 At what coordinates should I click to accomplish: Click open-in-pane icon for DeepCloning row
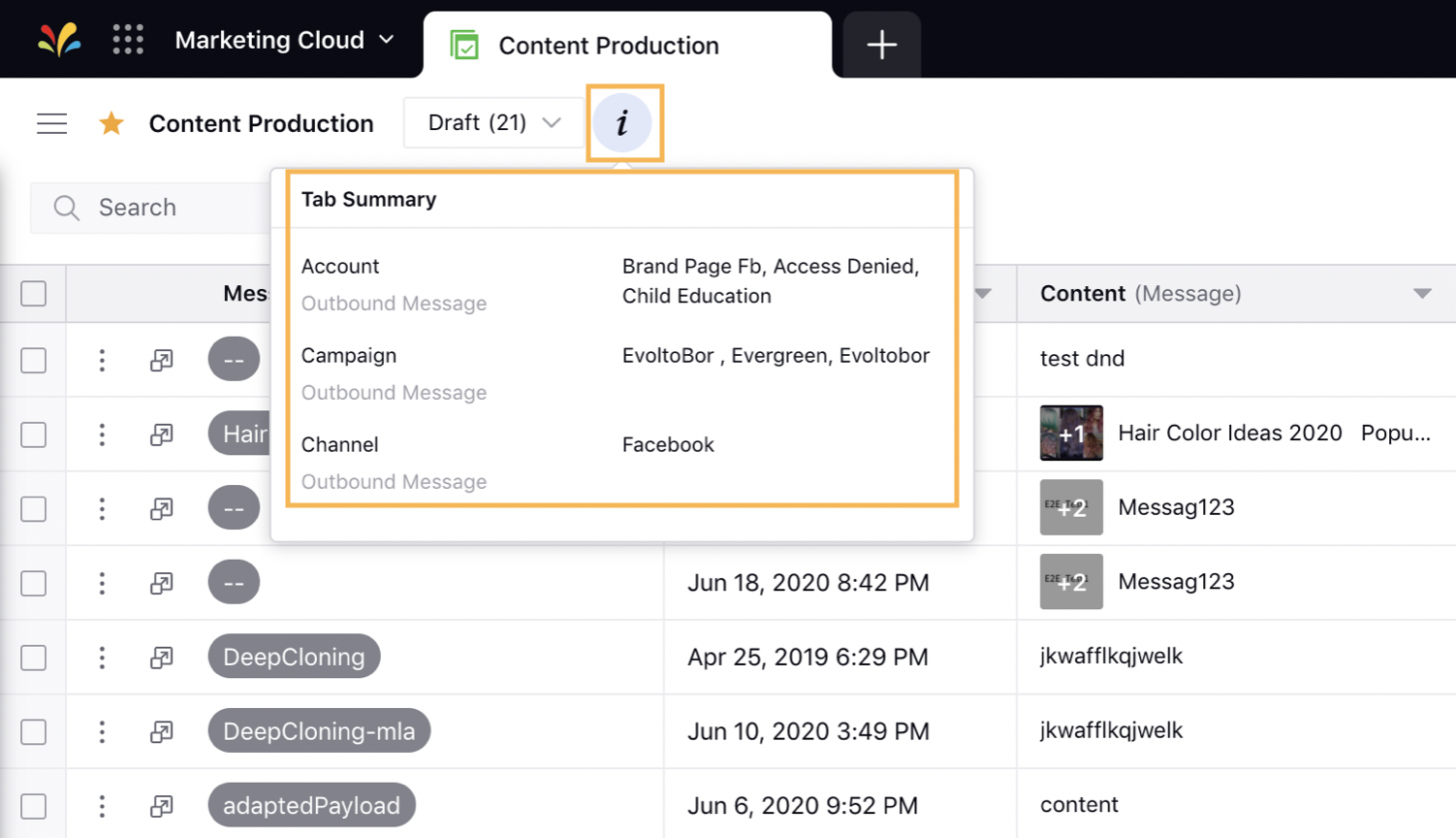click(162, 658)
